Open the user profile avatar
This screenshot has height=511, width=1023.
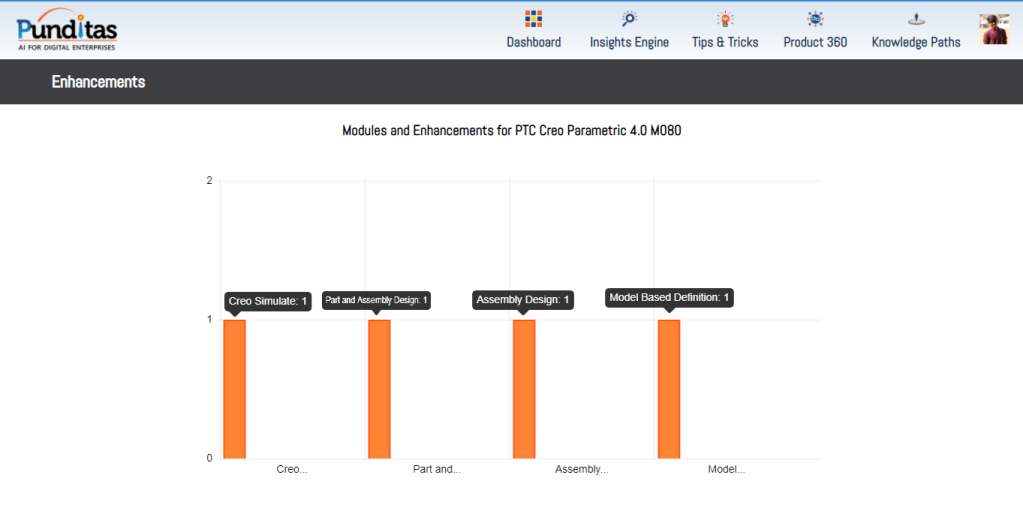point(994,29)
